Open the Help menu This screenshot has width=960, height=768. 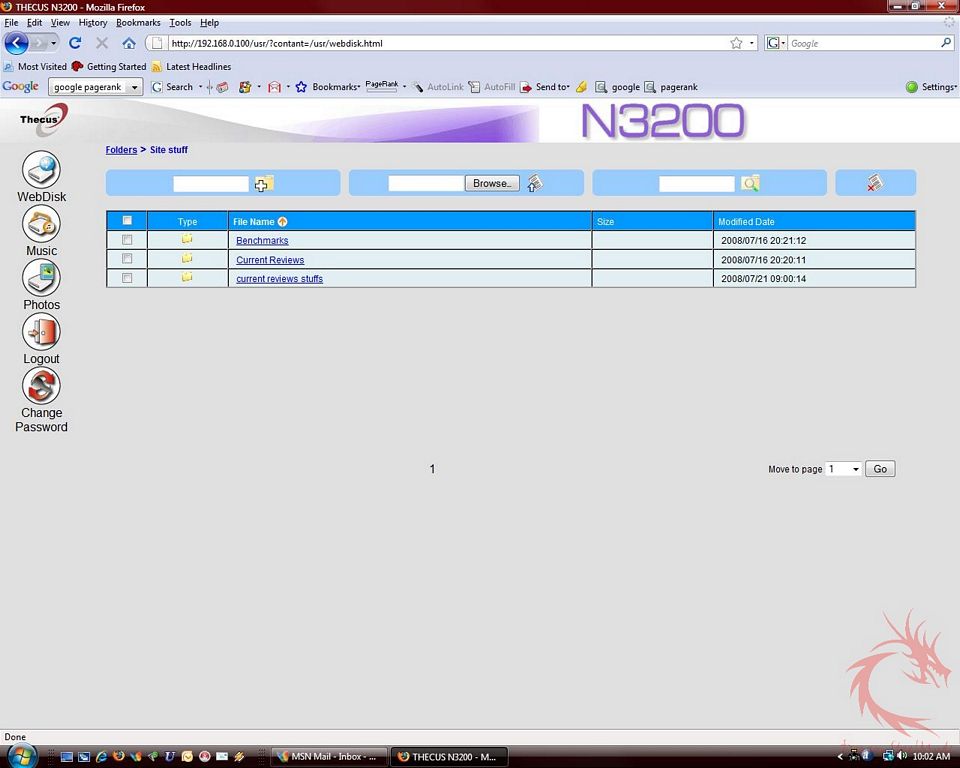209,23
